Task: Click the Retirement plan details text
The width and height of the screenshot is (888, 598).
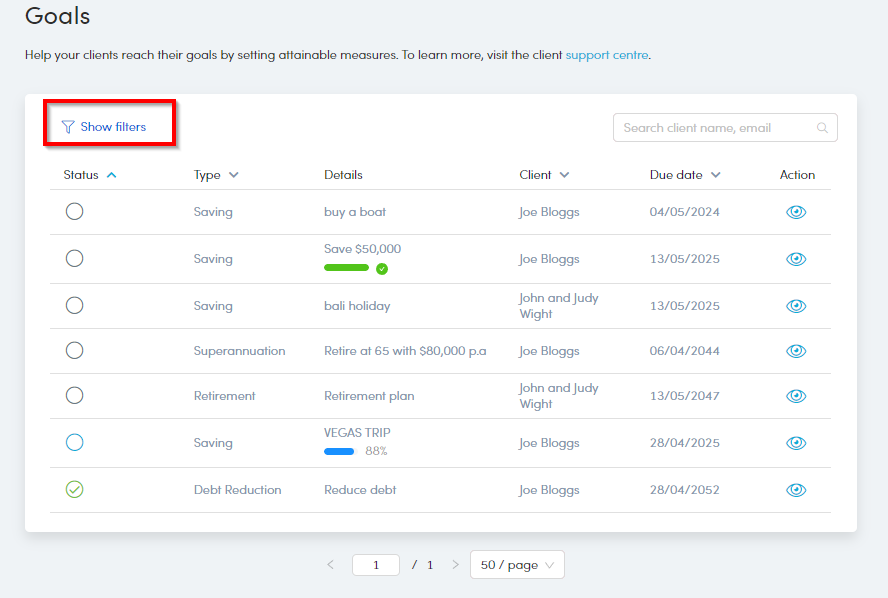Action: pyautogui.click(x=369, y=396)
